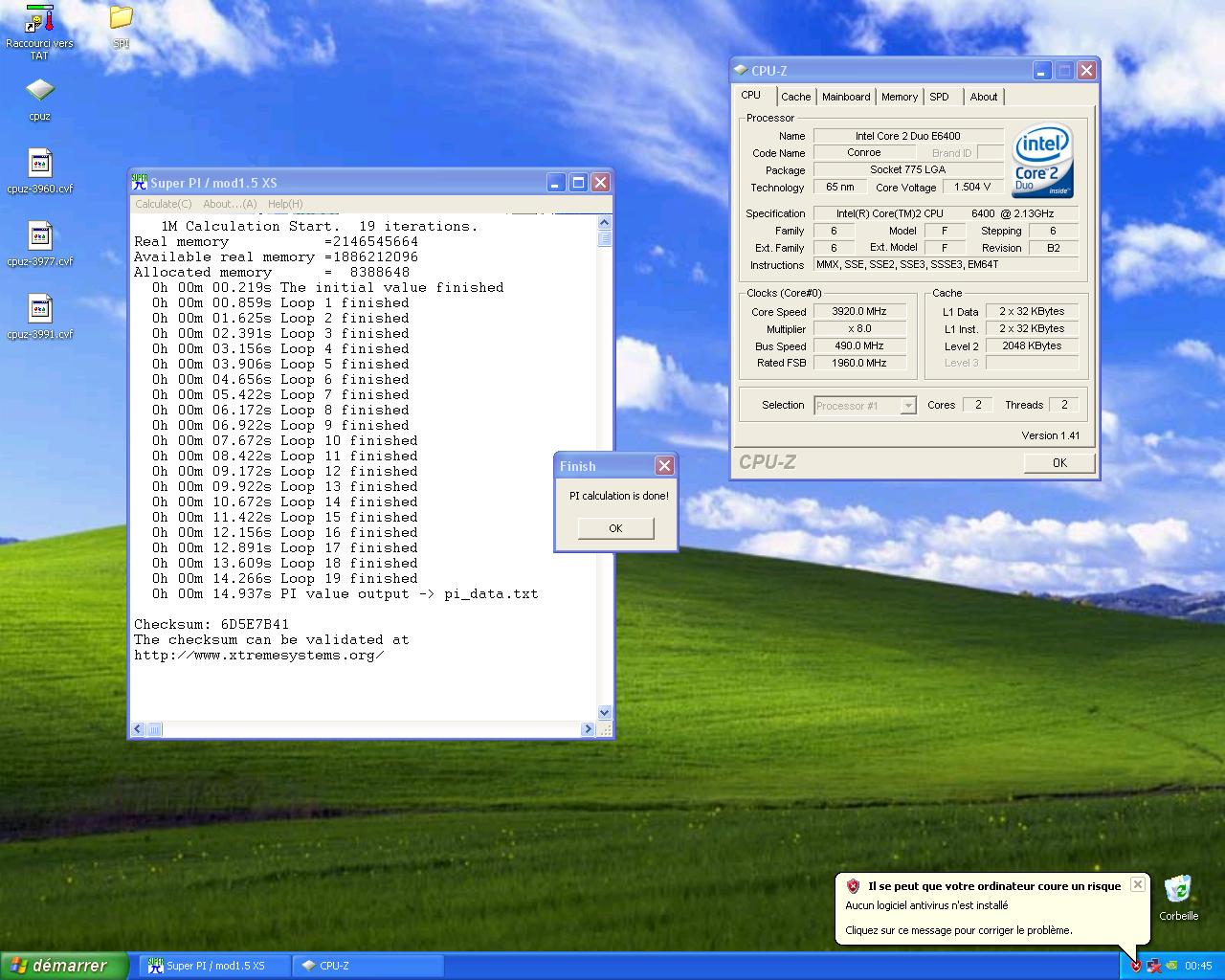Switch to the Mainboard tab
This screenshot has height=980, width=1225.
pos(846,97)
